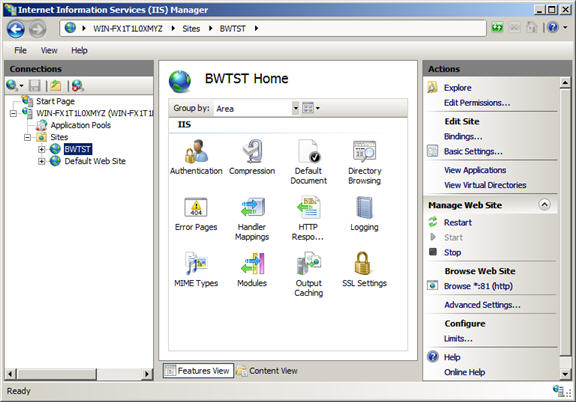This screenshot has width=576, height=402.
Task: Click the Connections horizontal scrollbar thumb
Action: [x=57, y=374]
